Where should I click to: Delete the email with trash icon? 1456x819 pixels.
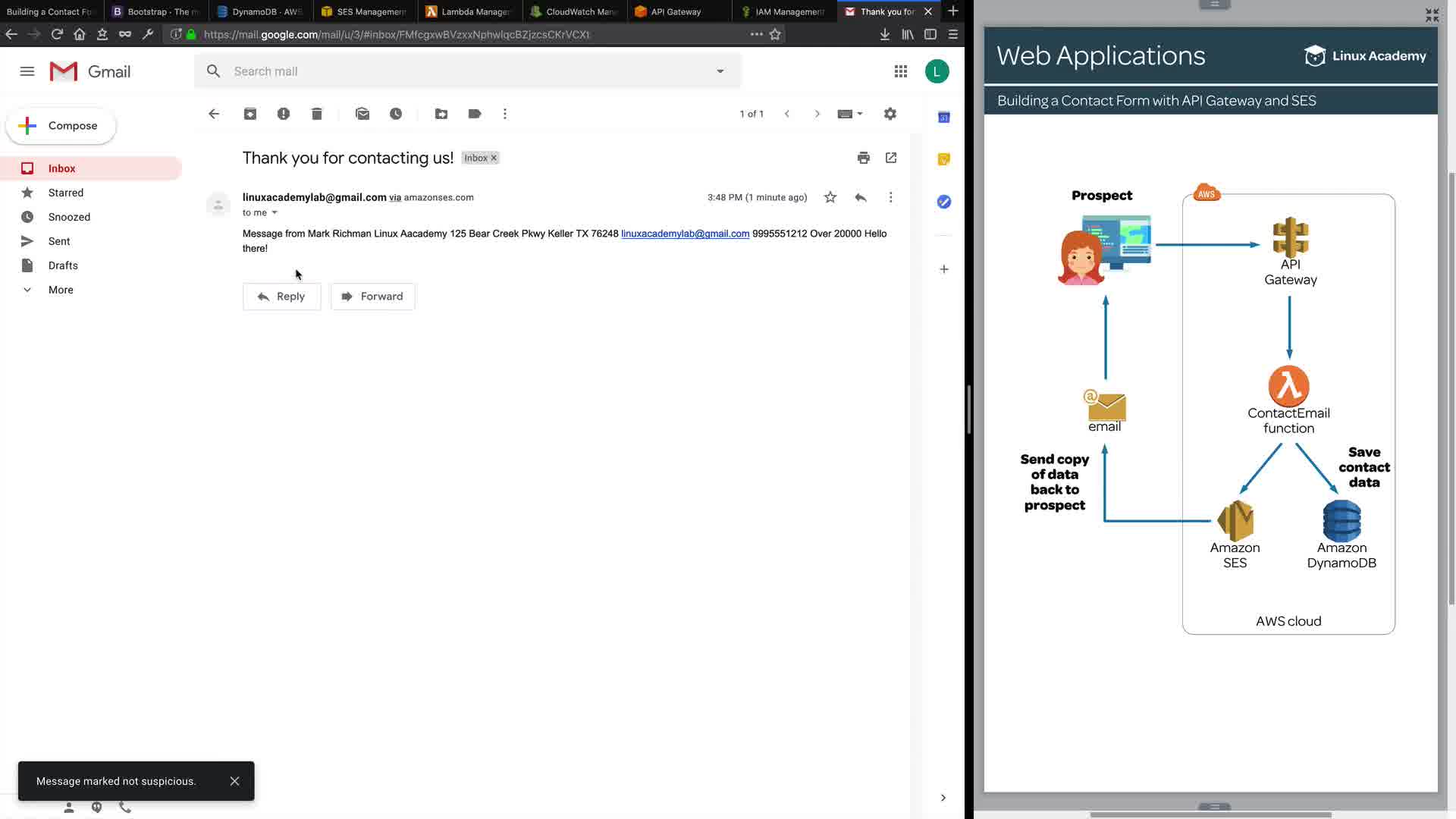317,114
